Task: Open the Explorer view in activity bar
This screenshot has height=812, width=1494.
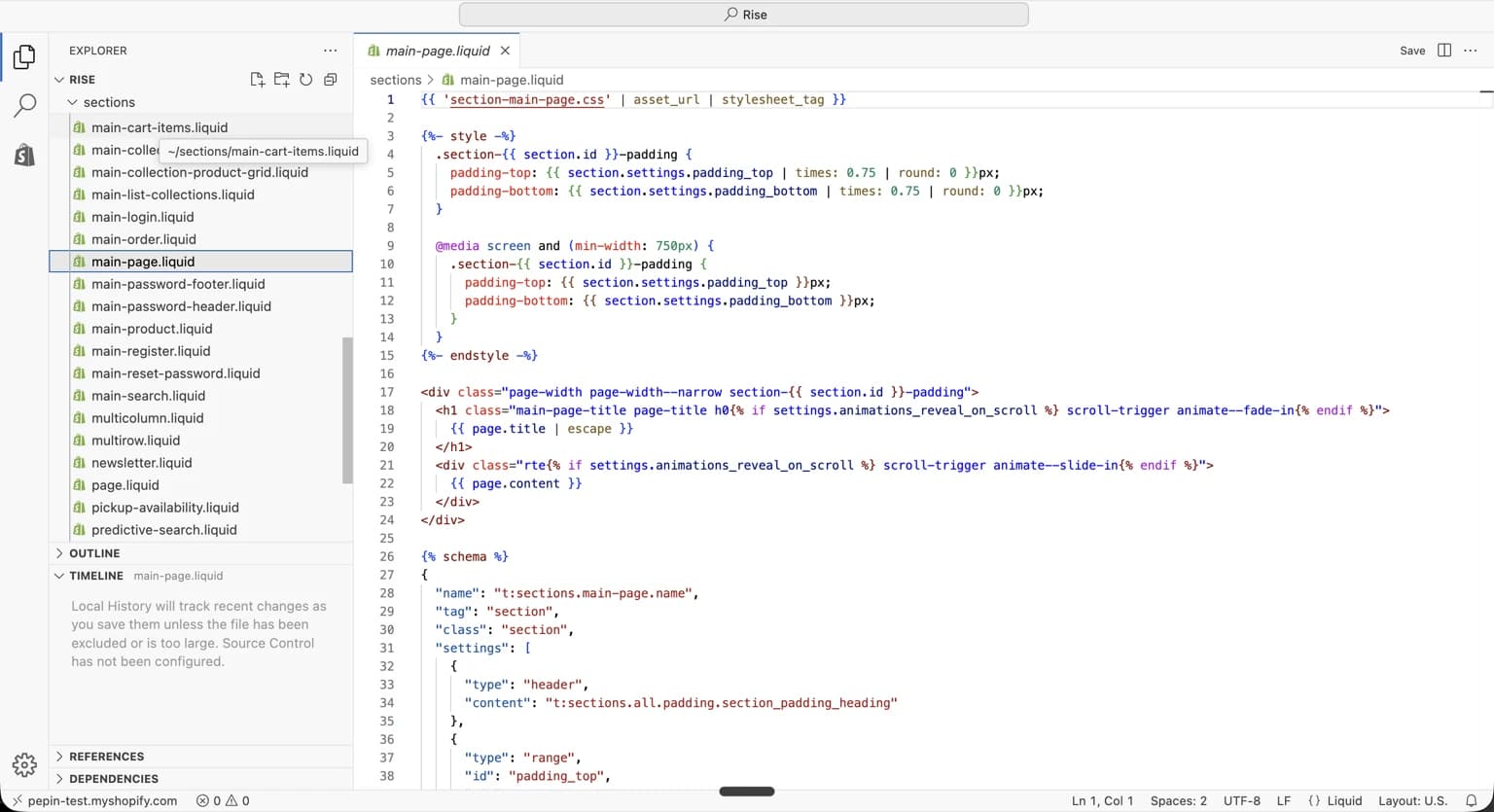Action: click(x=24, y=57)
